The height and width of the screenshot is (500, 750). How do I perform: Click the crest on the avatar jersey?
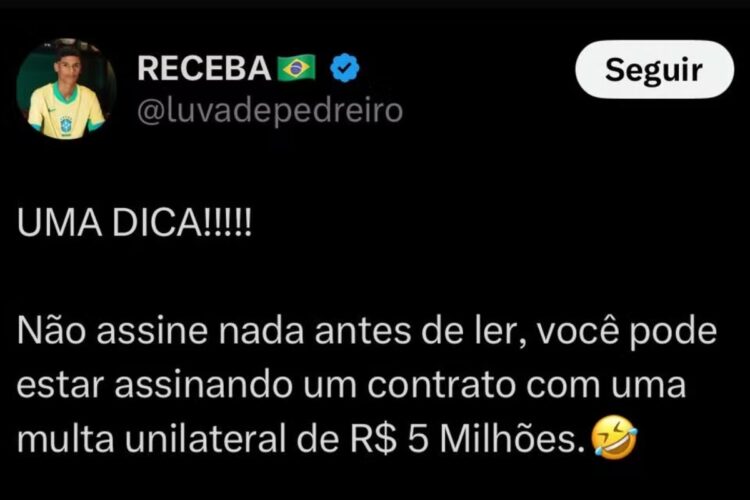66,124
